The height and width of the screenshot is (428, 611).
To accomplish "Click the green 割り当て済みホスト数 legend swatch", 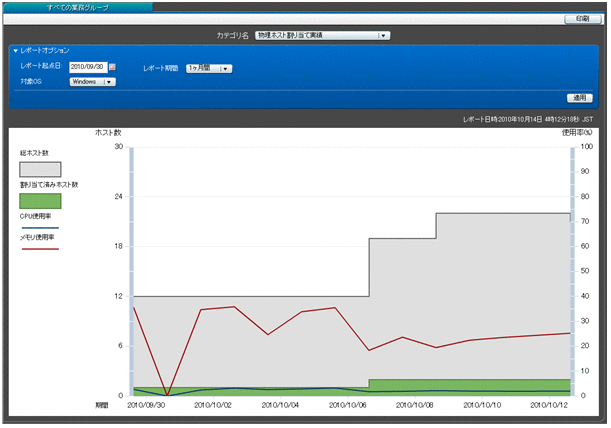I will point(40,201).
